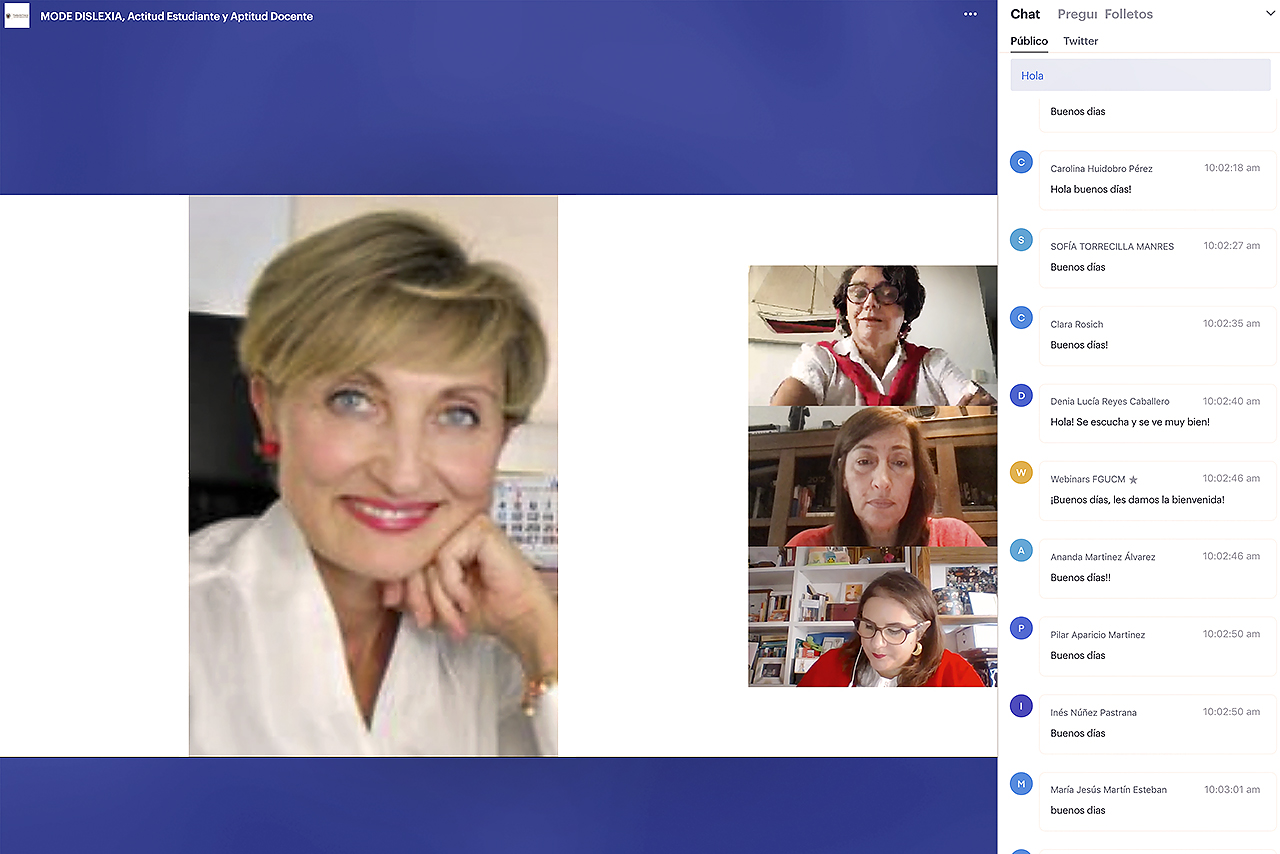Click the name Carolina Huidobro Pérez

point(1101,169)
